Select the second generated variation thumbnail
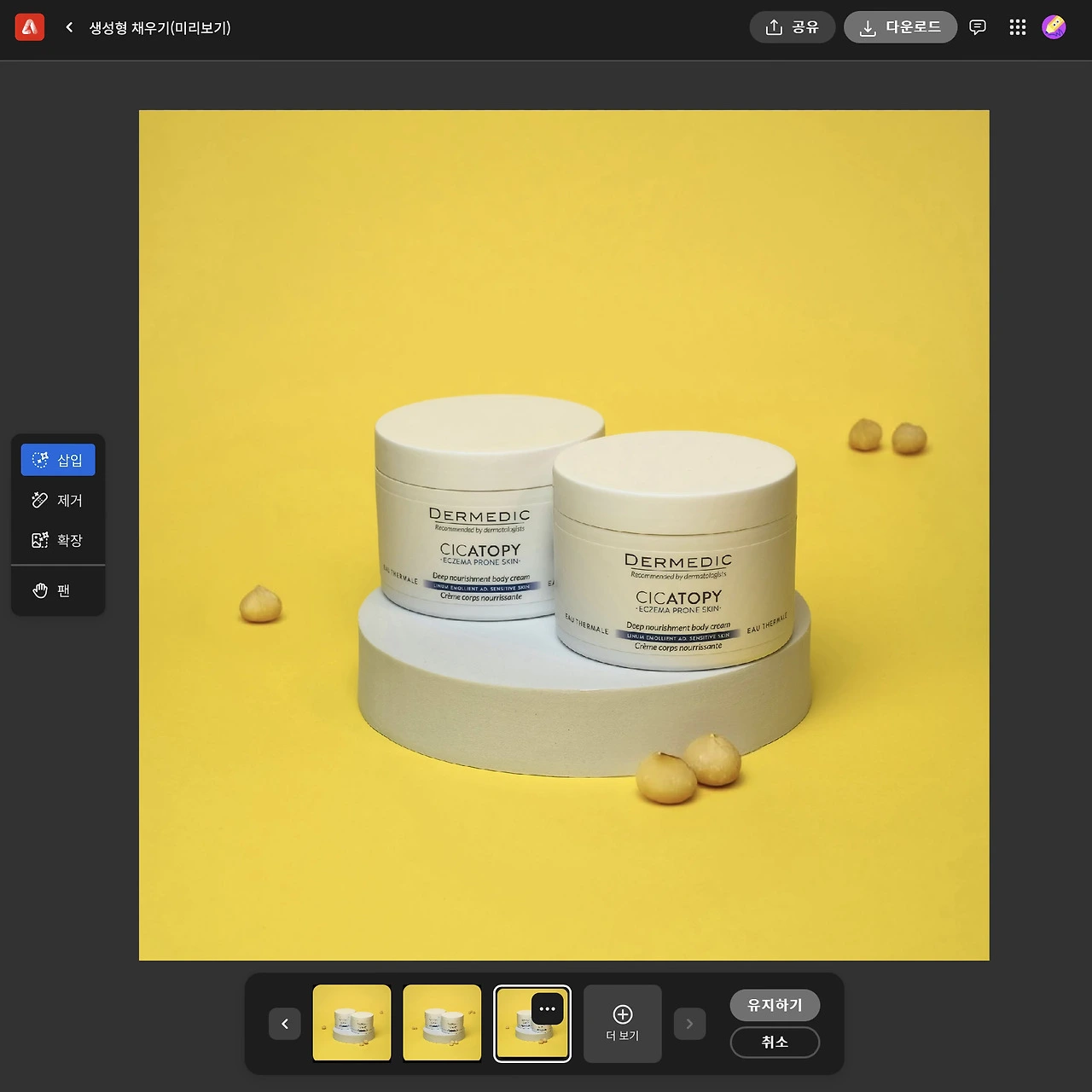The height and width of the screenshot is (1092, 1092). (442, 1023)
